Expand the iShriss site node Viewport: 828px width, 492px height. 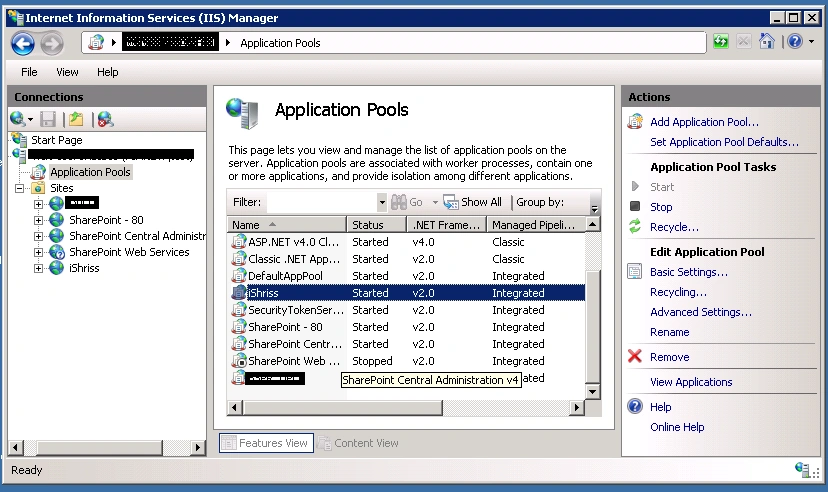pos(38,268)
